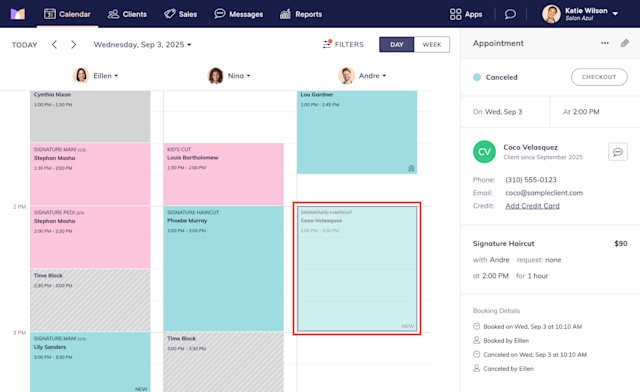Click the Mangomint logo icon

(x=18, y=14)
